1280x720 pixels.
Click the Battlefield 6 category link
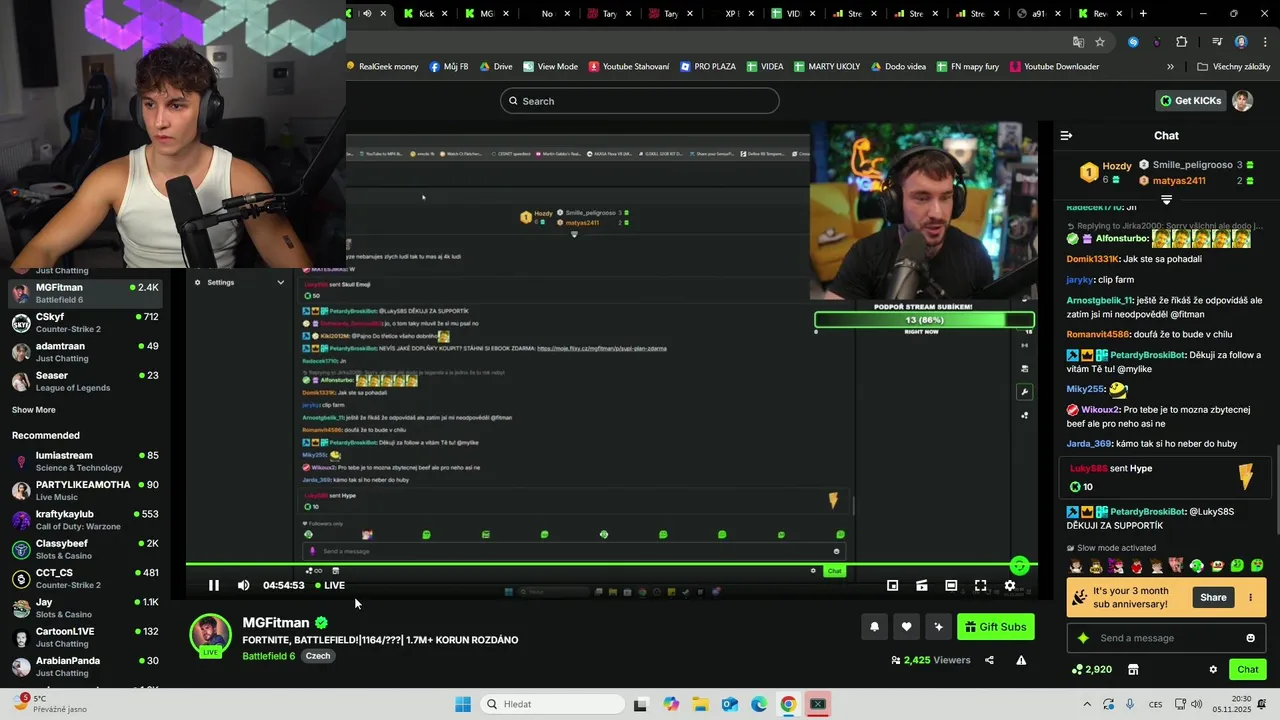pyautogui.click(x=268, y=656)
